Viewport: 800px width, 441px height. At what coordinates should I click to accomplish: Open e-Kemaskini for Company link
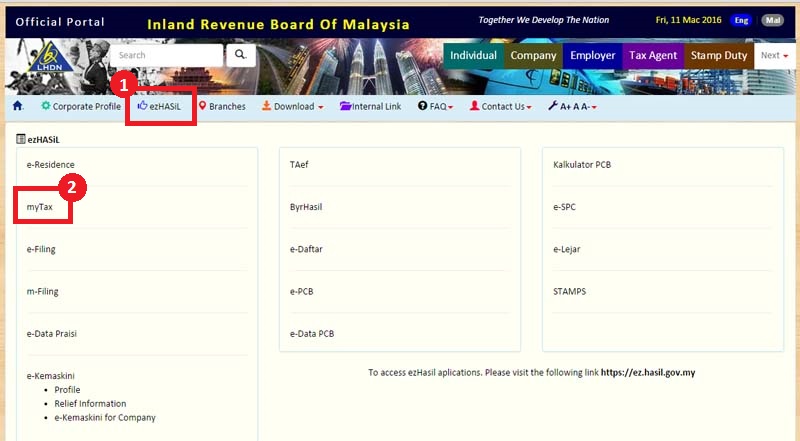pos(105,417)
